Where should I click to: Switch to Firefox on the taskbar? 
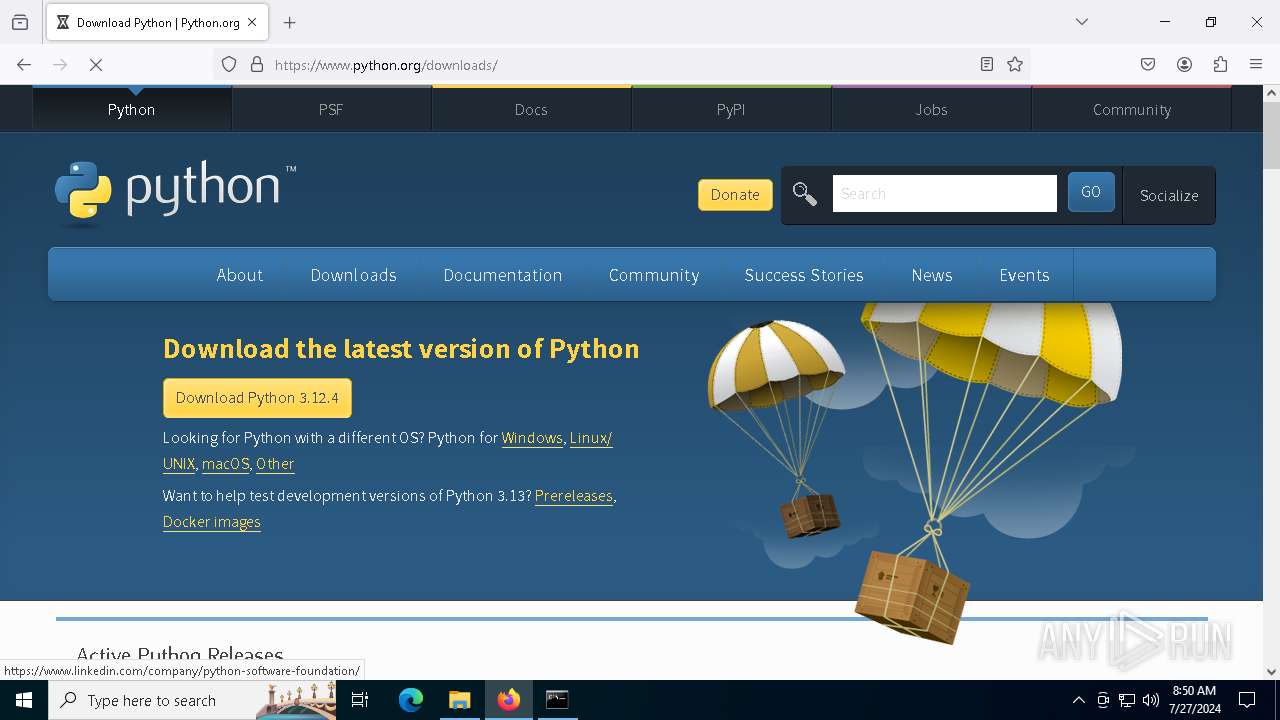509,700
